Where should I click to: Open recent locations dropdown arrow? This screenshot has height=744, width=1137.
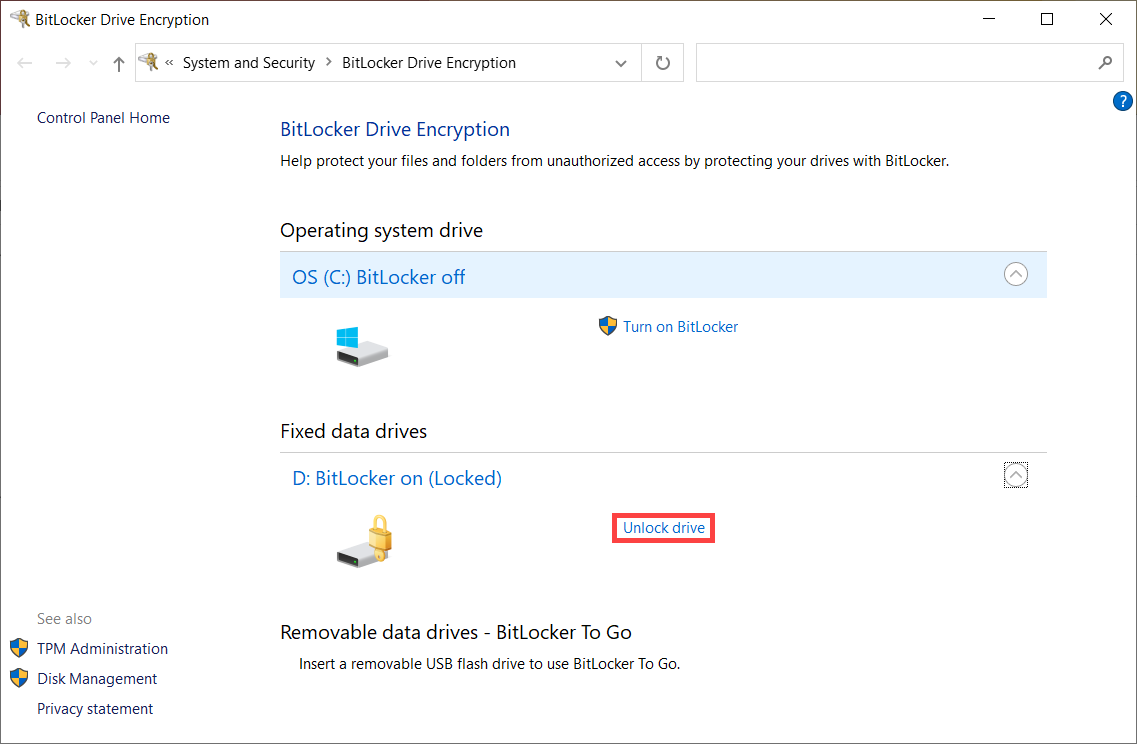tap(93, 63)
